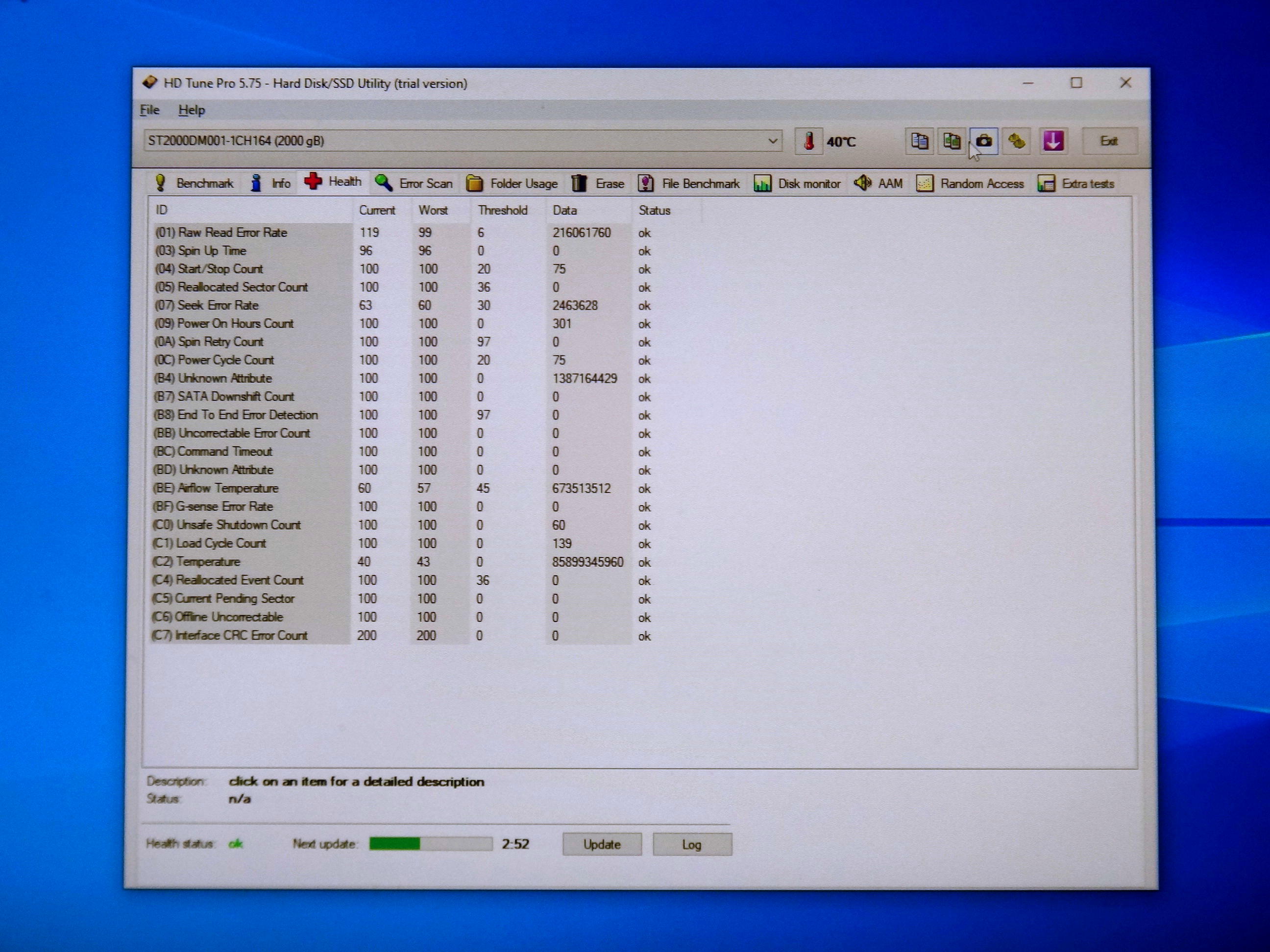Open the Help menu
The image size is (1270, 952).
click(191, 110)
